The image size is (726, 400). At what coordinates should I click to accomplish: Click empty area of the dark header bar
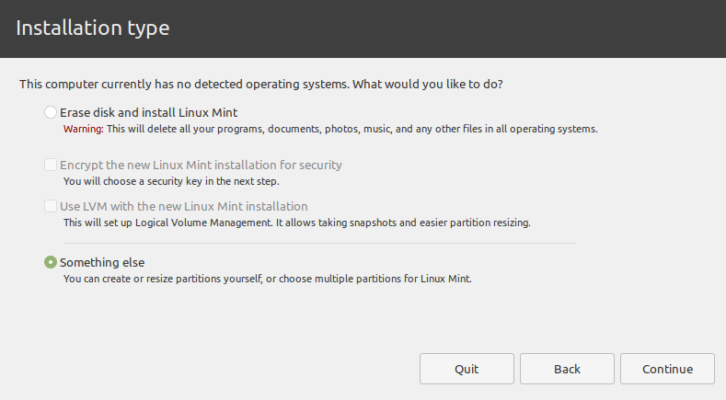(450, 28)
